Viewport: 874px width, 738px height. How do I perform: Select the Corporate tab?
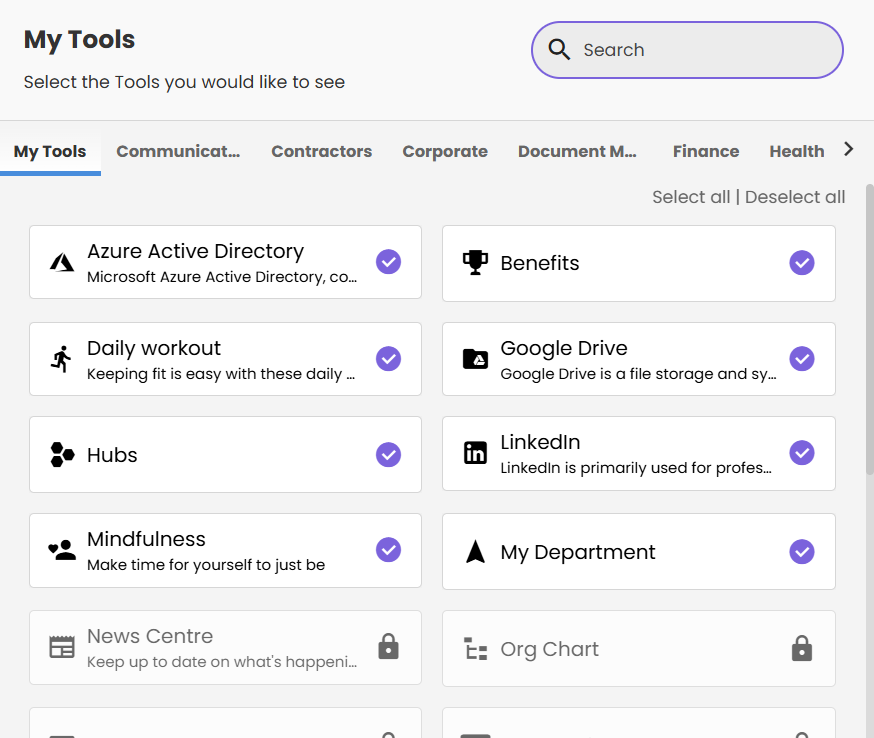[445, 152]
